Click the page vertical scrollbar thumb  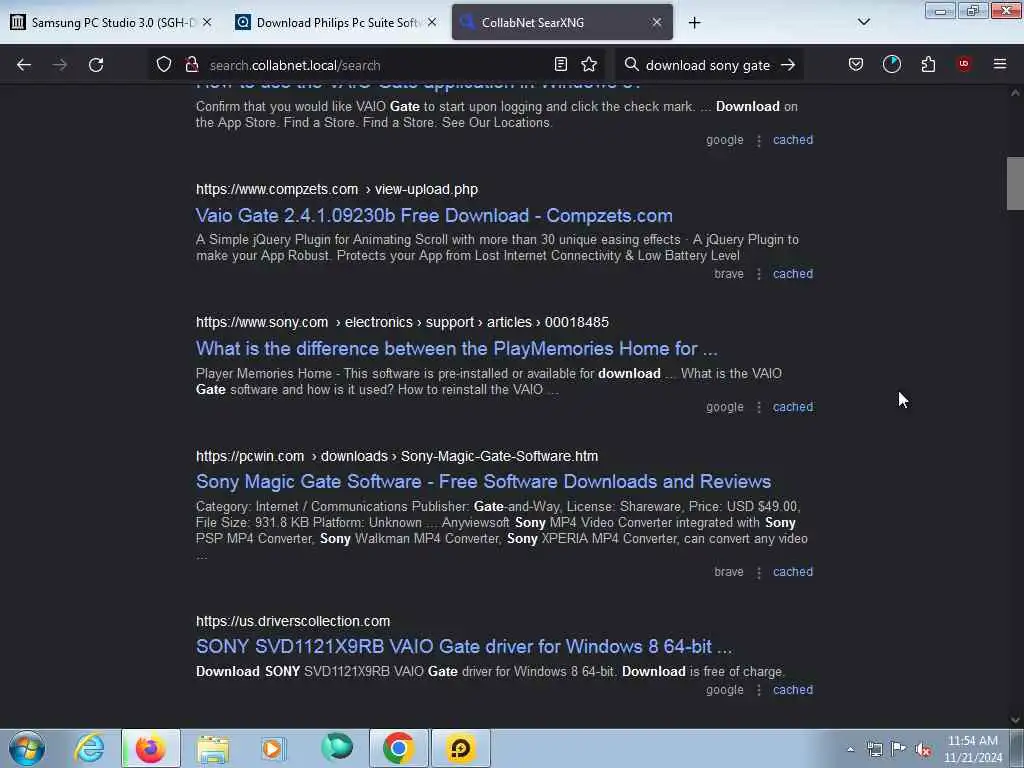pos(1015,184)
